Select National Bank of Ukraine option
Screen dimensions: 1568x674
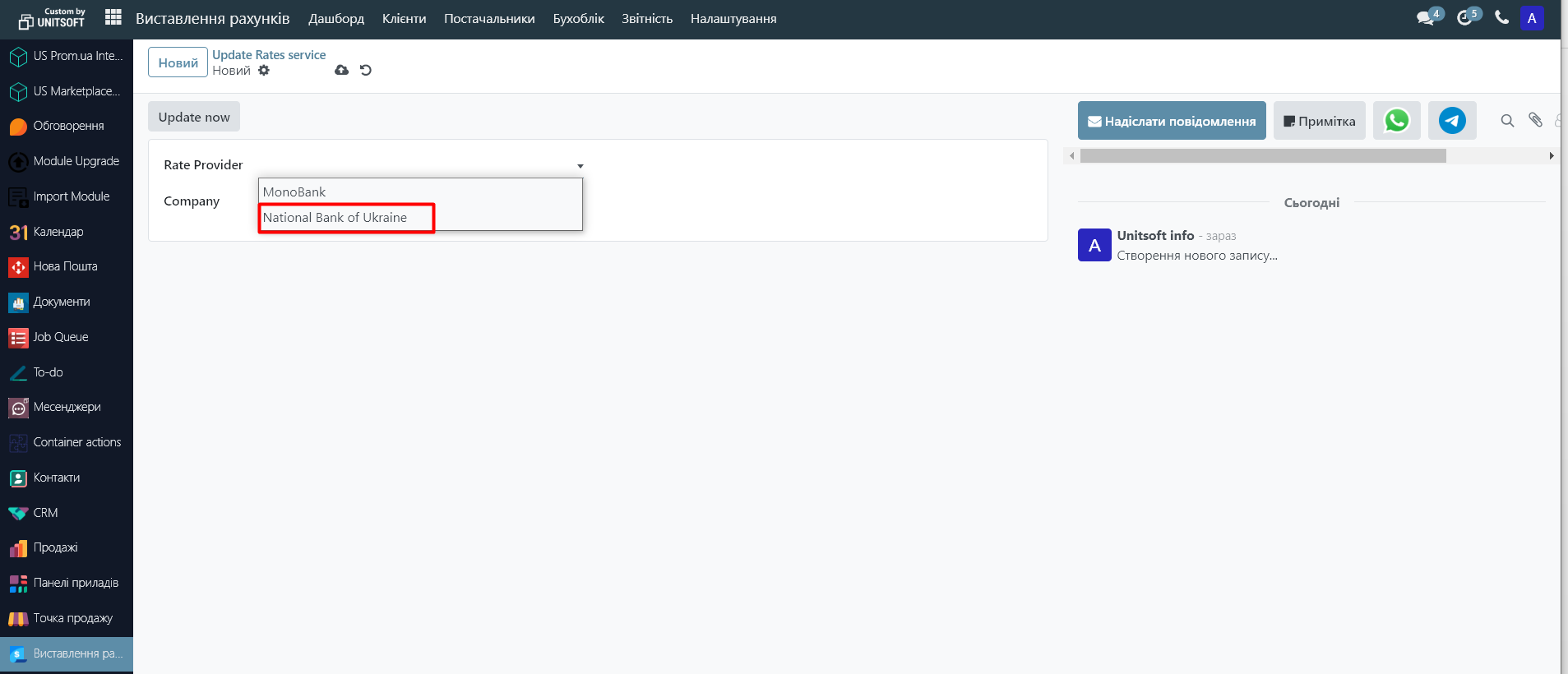click(x=335, y=218)
